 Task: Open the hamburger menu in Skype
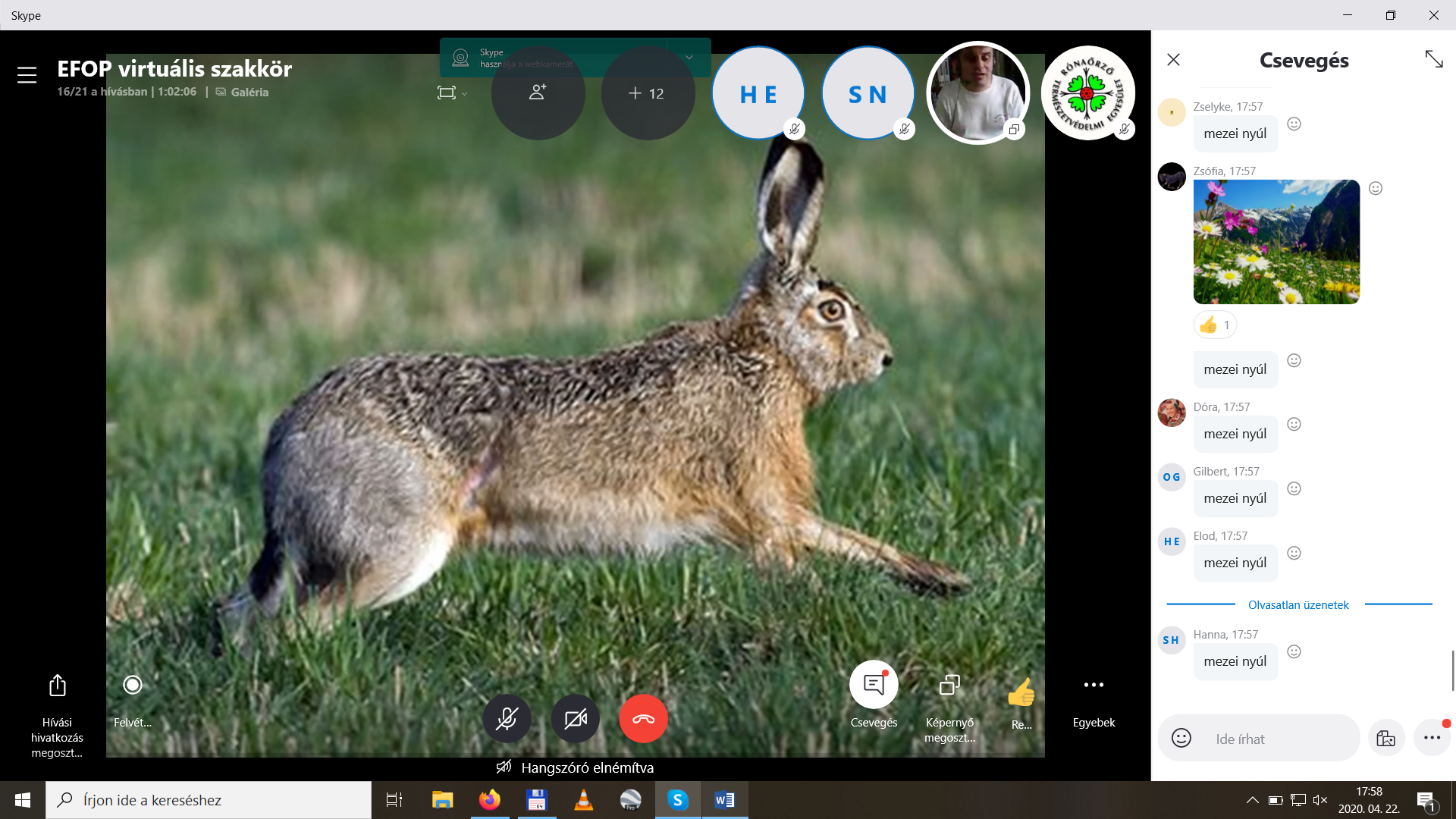coord(27,75)
